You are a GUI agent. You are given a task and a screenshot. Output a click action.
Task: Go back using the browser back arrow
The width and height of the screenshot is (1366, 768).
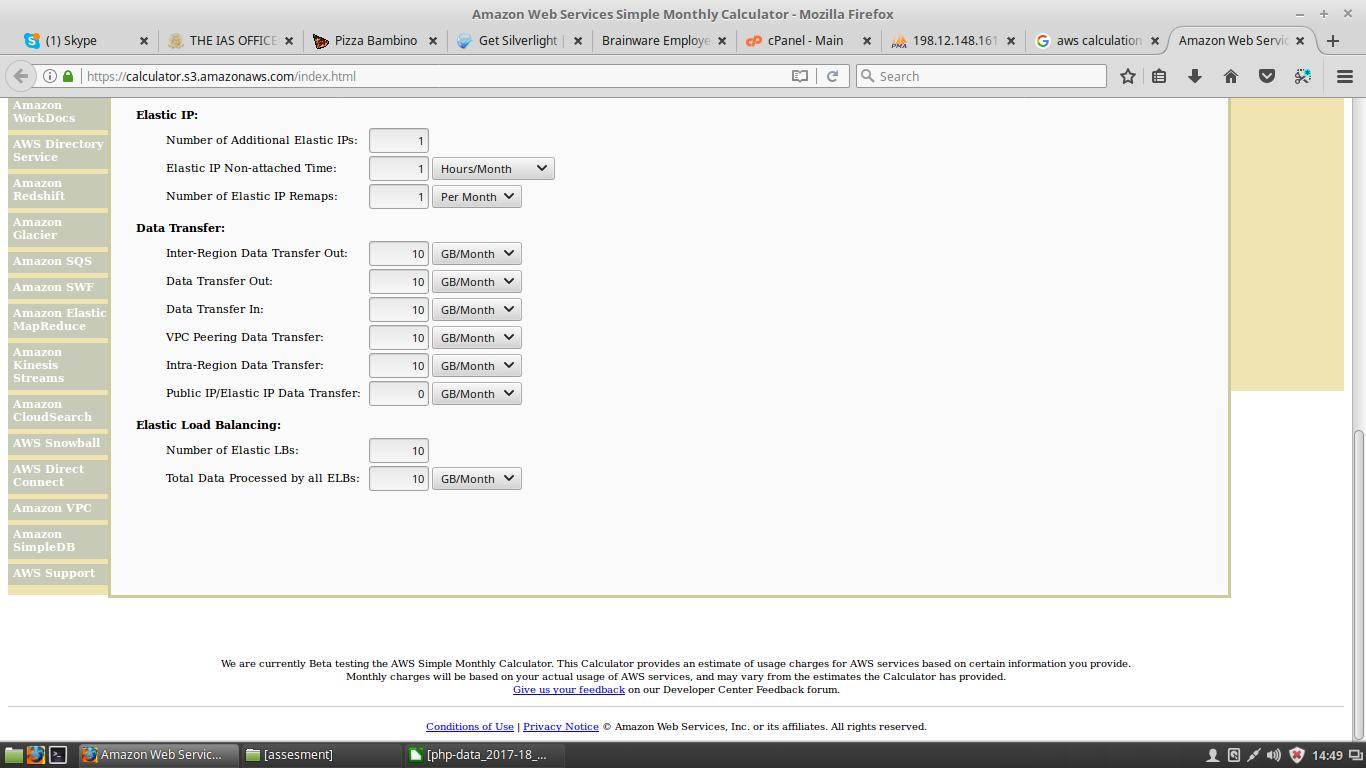tap(21, 76)
